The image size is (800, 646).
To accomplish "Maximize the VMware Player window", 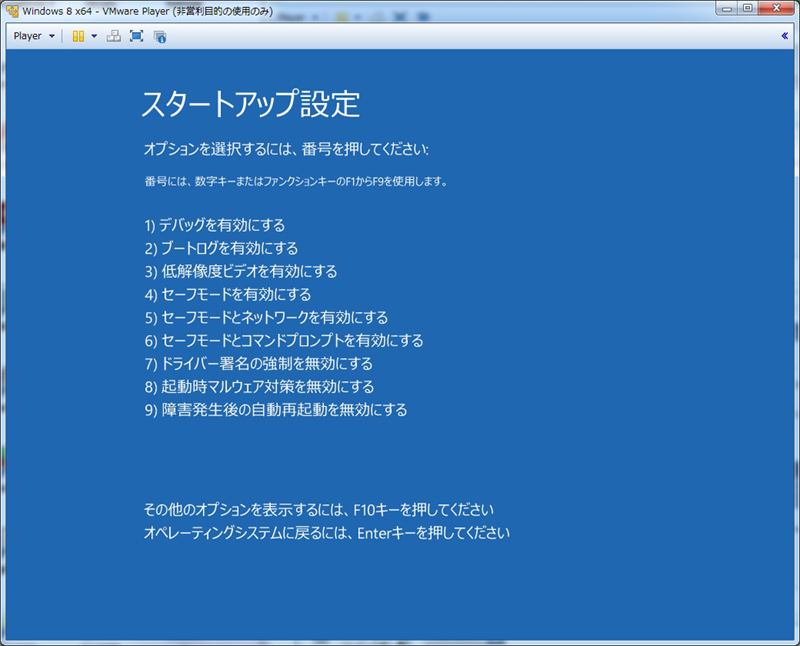I will 747,8.
